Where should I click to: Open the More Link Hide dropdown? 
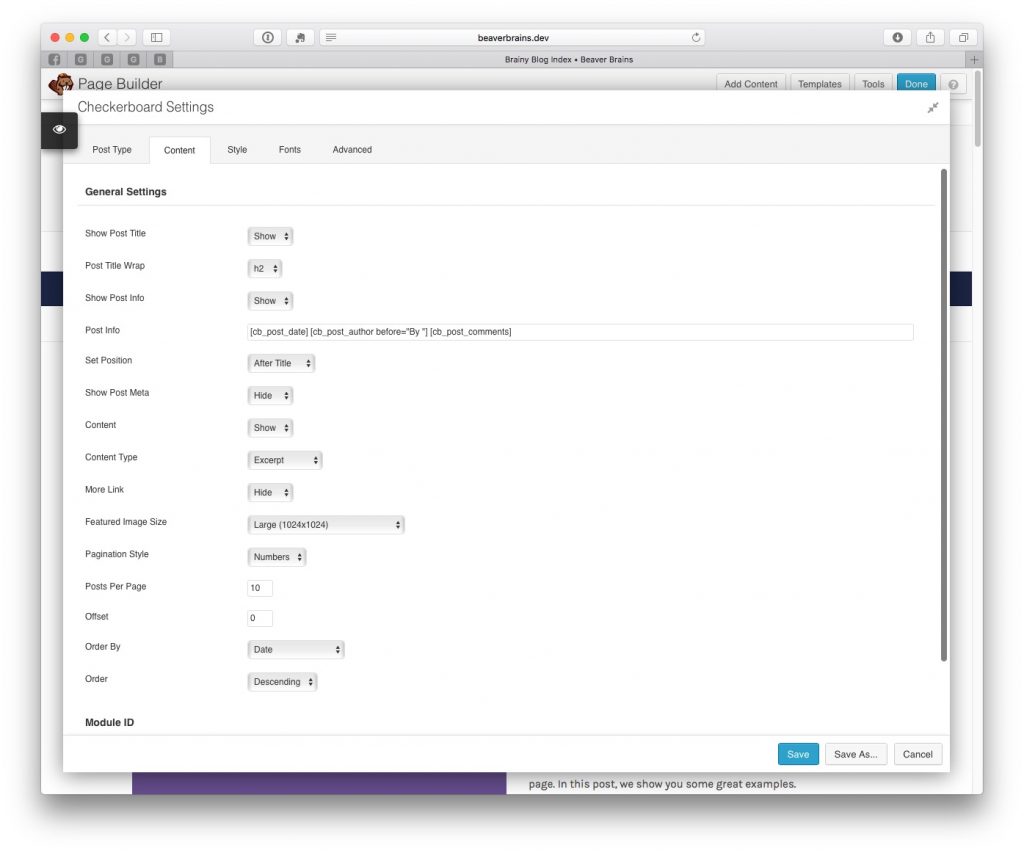pyautogui.click(x=270, y=492)
